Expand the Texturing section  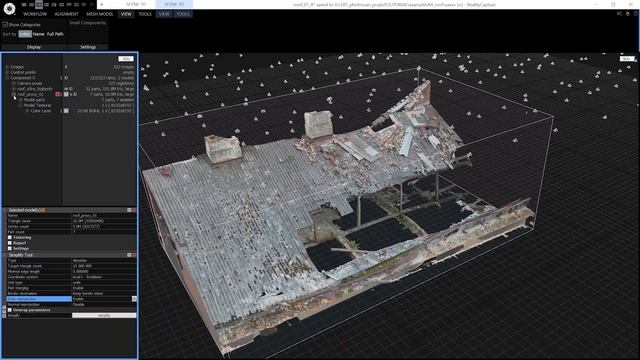point(10,237)
